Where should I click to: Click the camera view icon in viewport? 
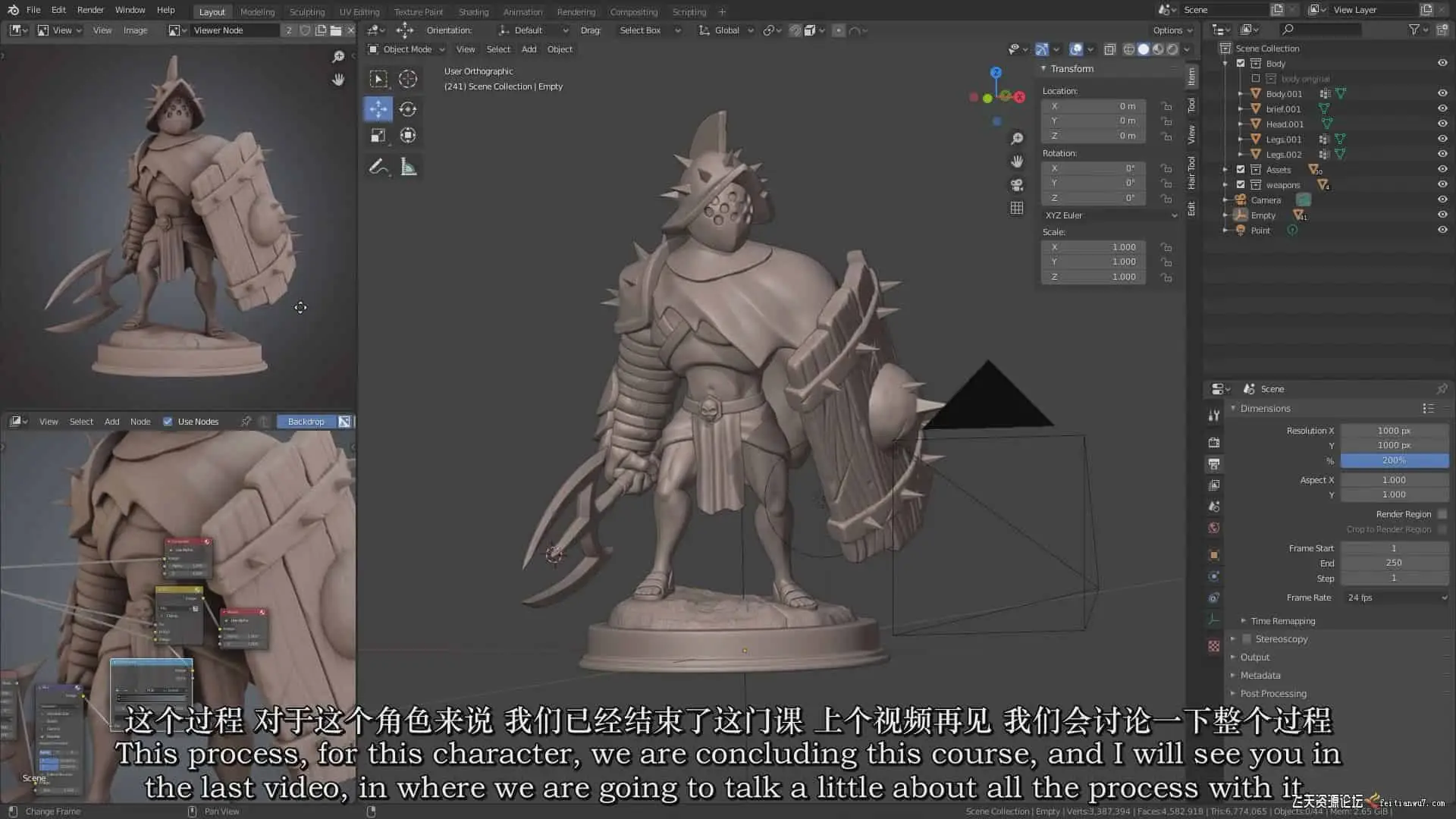click(1017, 185)
